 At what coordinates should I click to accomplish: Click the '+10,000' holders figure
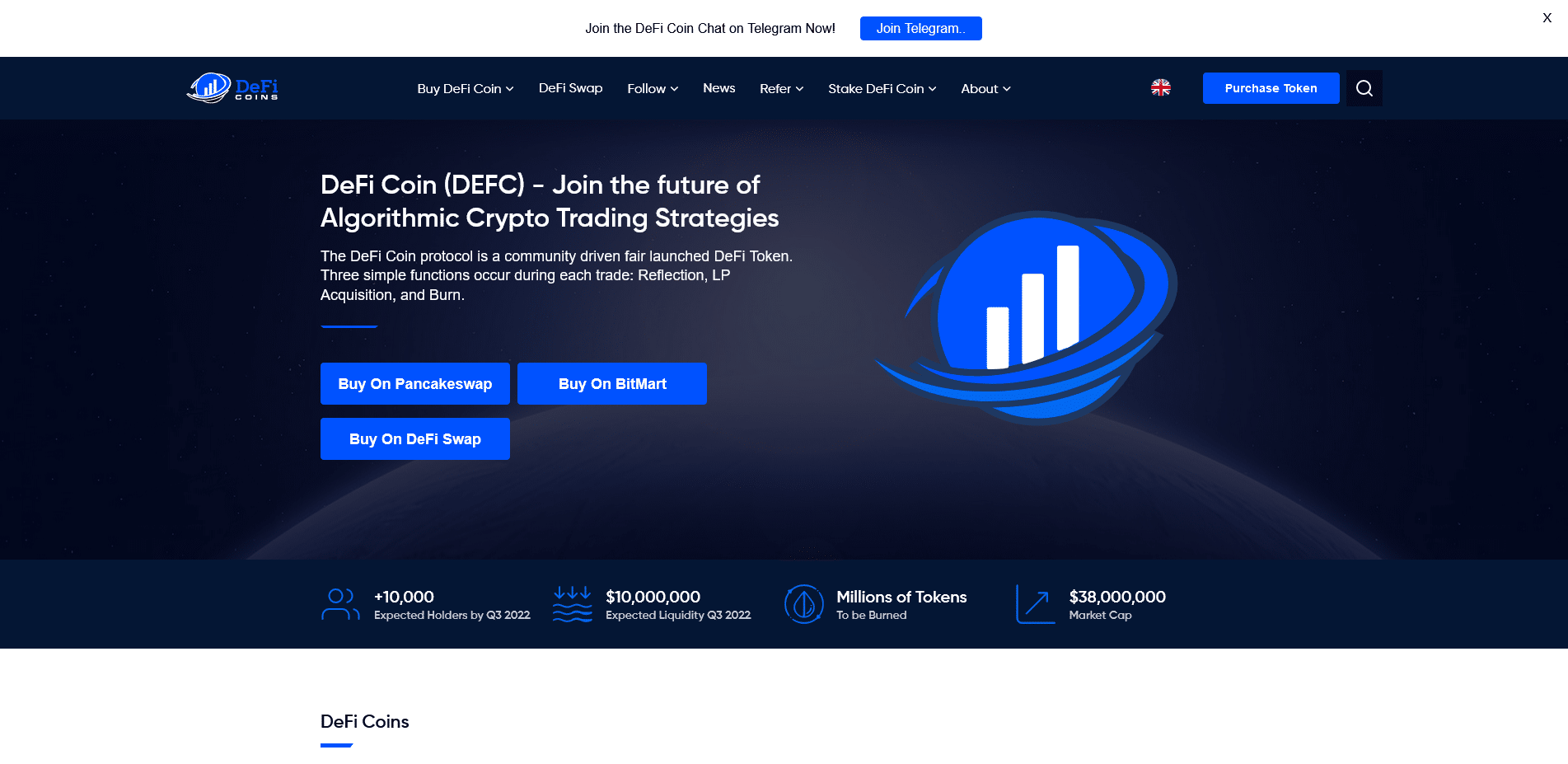coord(404,597)
